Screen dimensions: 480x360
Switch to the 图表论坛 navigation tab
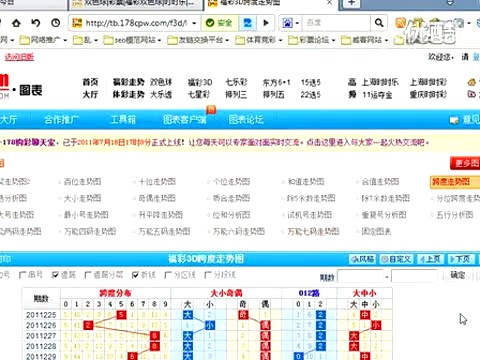[246, 119]
